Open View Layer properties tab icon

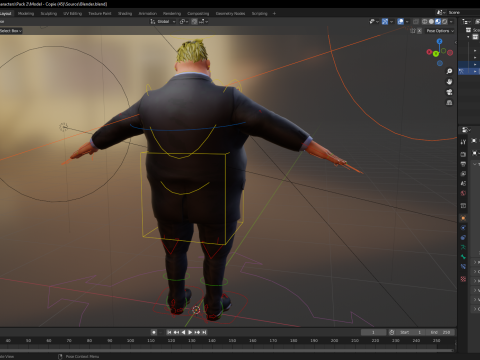463,174
